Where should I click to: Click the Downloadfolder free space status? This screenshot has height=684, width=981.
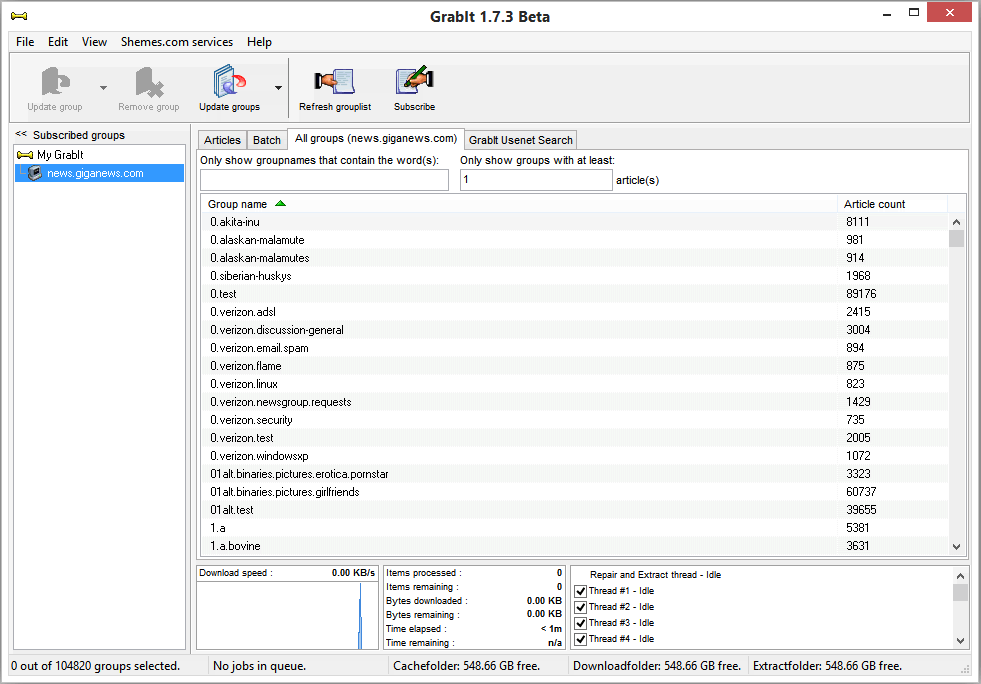click(x=657, y=666)
